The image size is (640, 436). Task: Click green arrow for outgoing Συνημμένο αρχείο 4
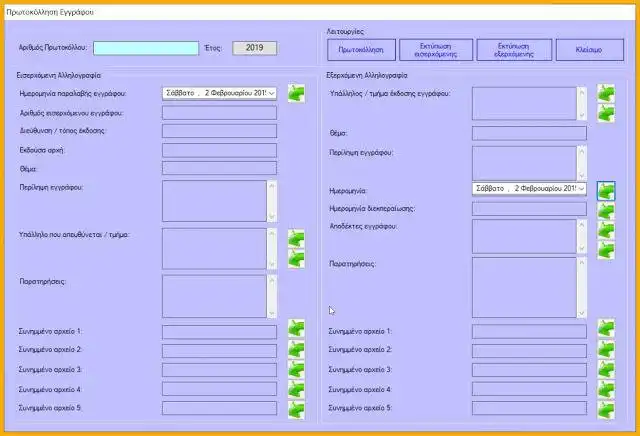pyautogui.click(x=606, y=389)
